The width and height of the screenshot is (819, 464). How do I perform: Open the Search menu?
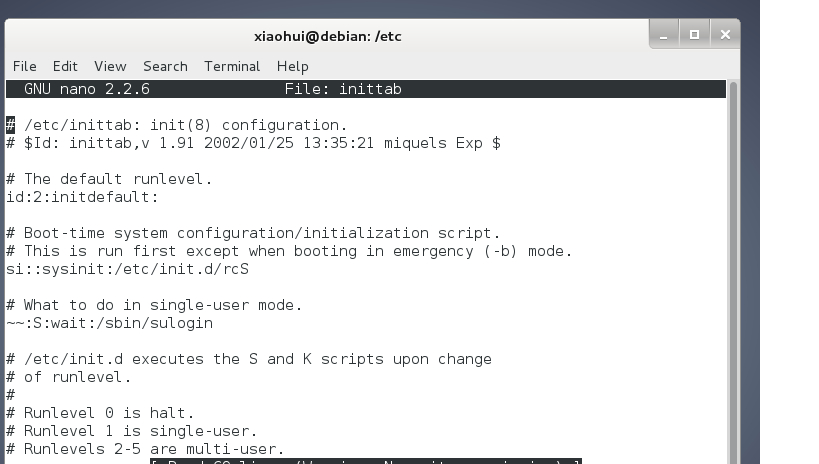click(165, 66)
